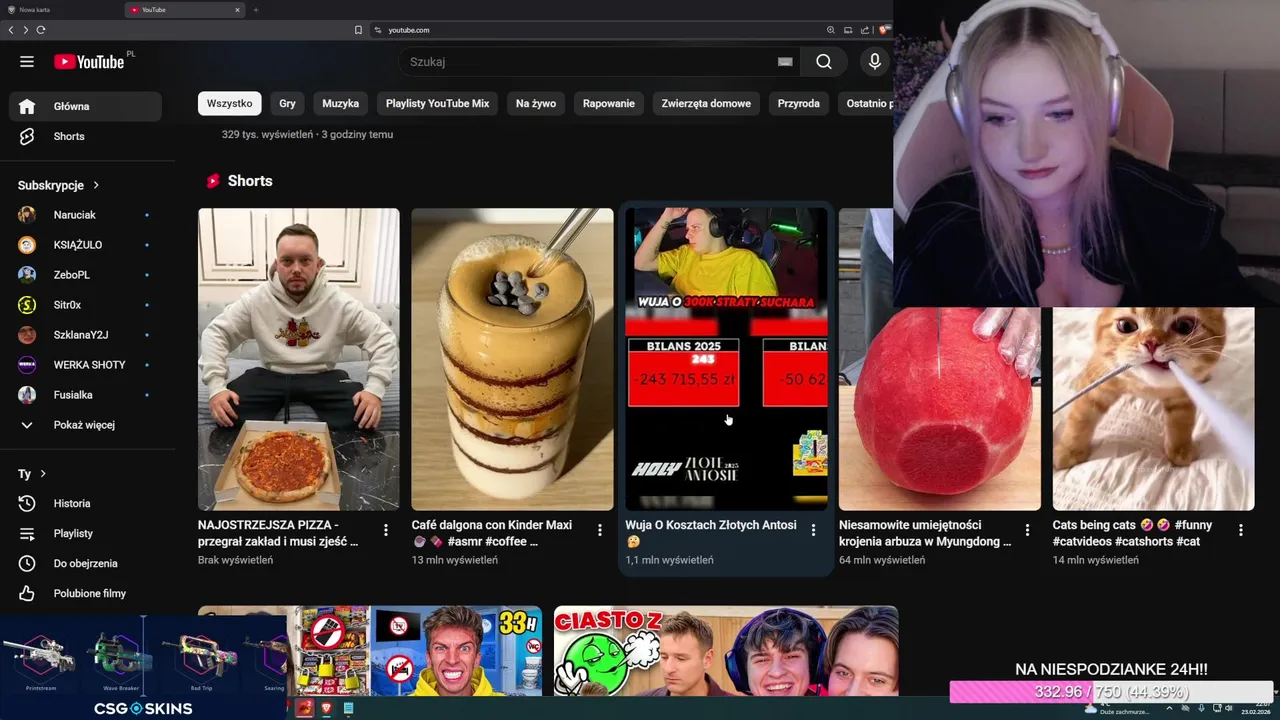This screenshot has width=1280, height=720.
Task: Close the YouTube browser tab
Action: (237, 10)
